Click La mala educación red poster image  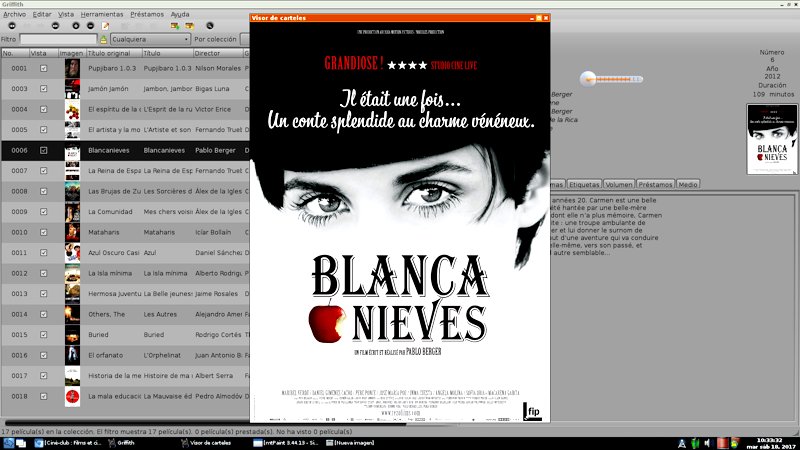72,396
